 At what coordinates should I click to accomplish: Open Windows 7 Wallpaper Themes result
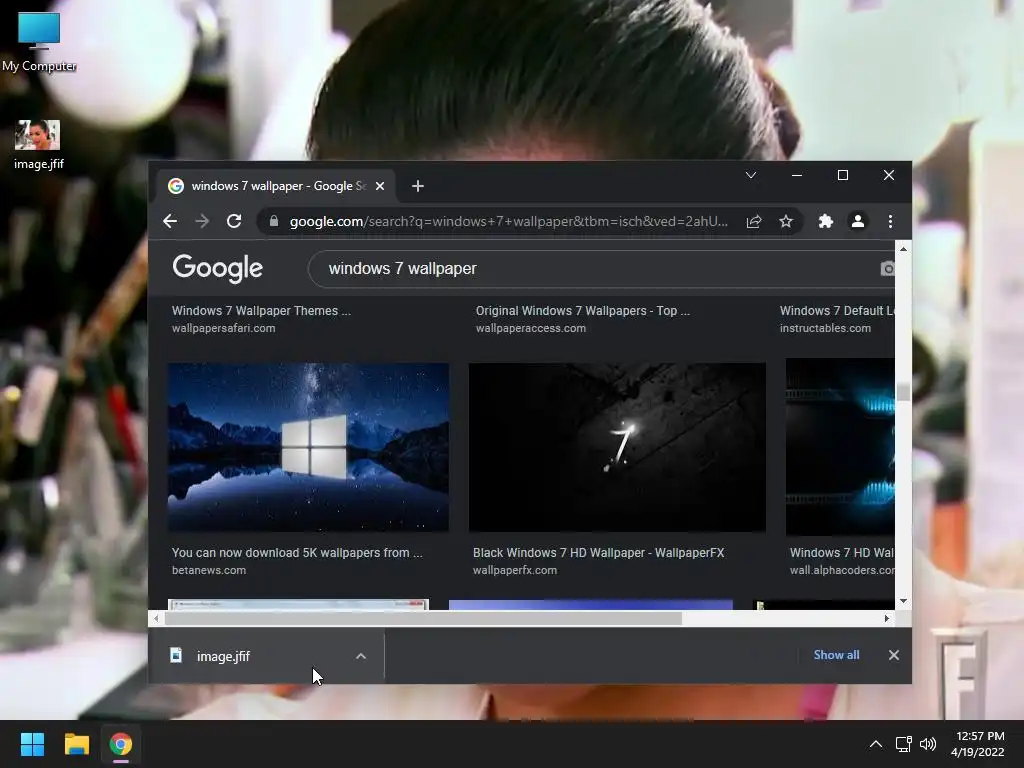point(261,311)
